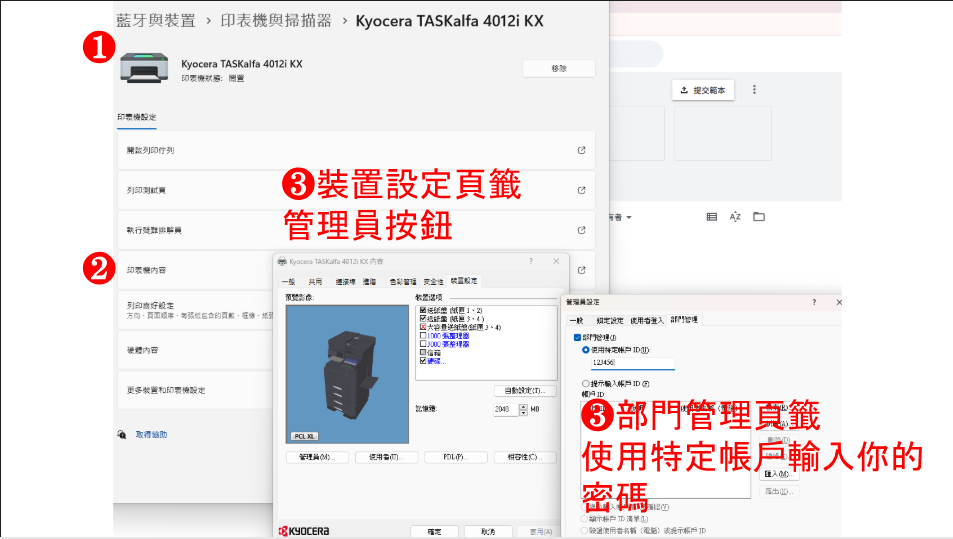Click 取得協助 link
The height and width of the screenshot is (539, 953).
151,434
